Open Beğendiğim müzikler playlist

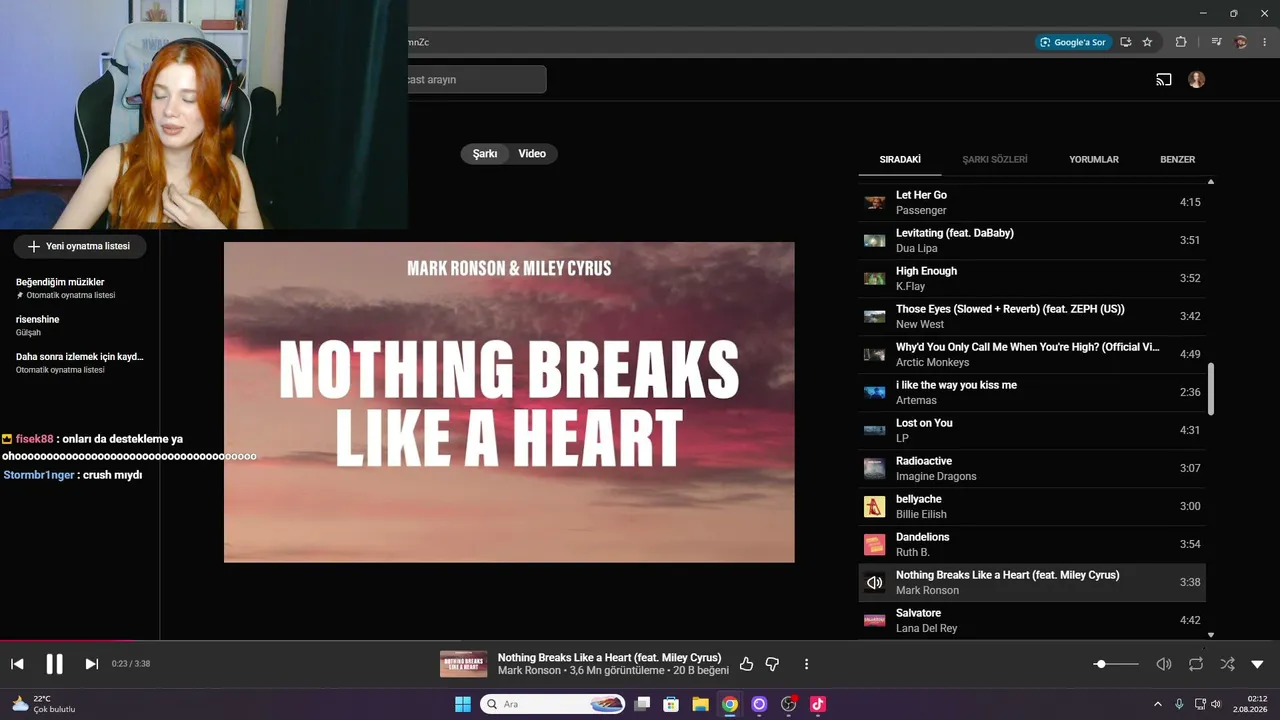coord(80,288)
